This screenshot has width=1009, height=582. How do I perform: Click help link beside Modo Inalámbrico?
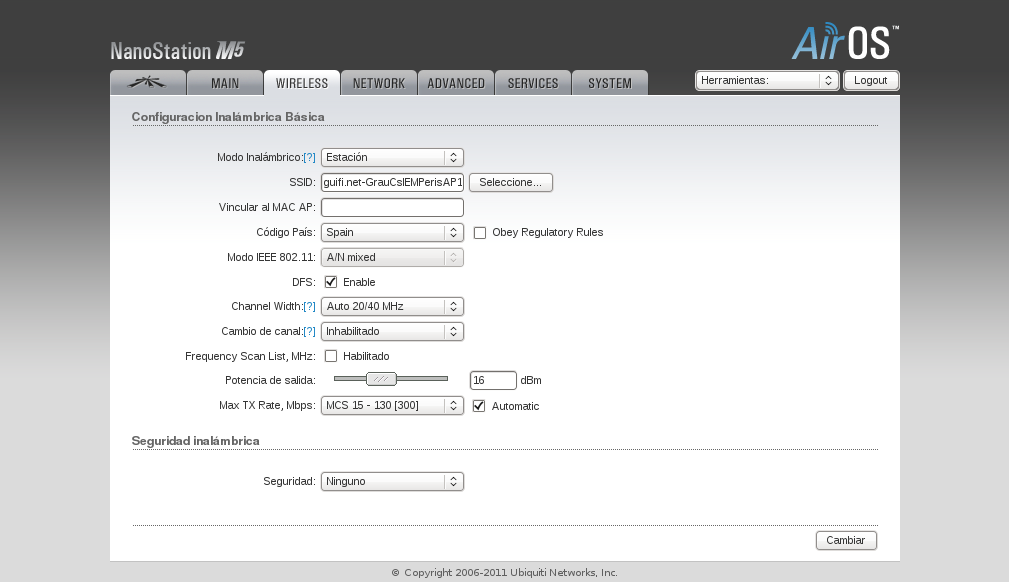[x=309, y=158]
